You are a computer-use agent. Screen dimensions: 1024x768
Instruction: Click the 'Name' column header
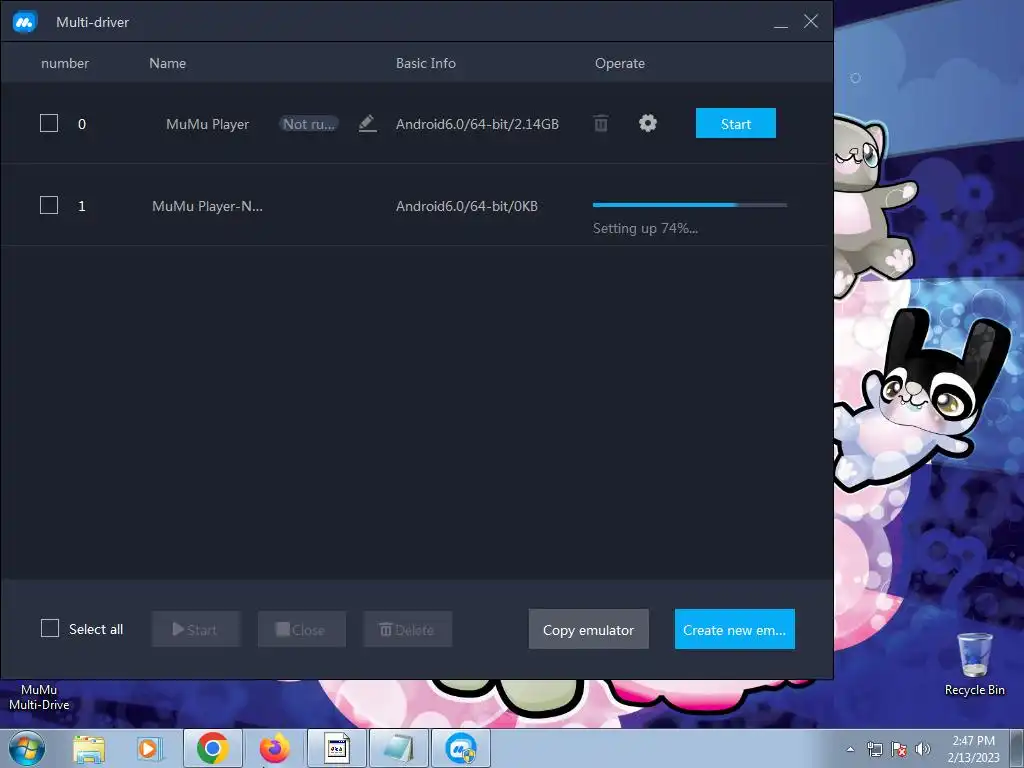167,63
